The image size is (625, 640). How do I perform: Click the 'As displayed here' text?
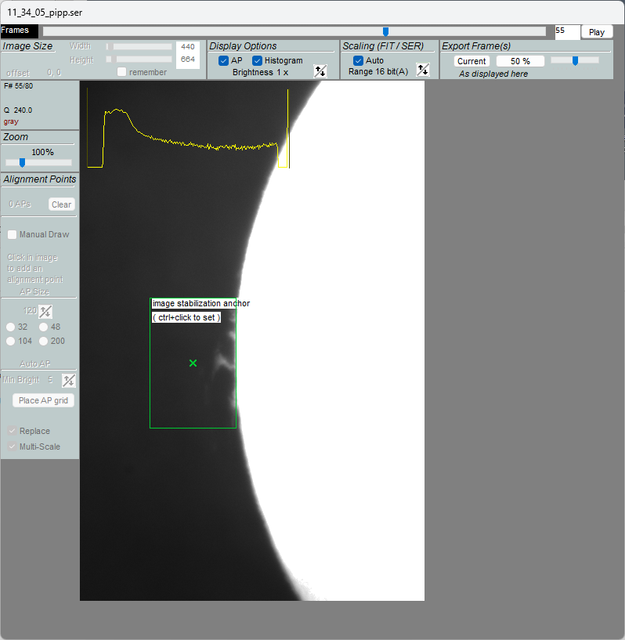pyautogui.click(x=493, y=74)
